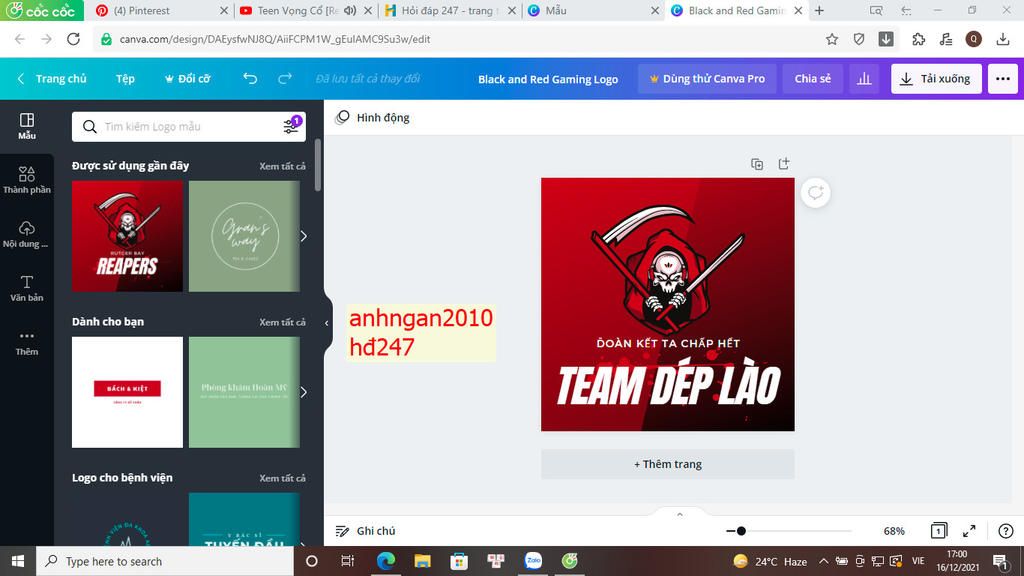This screenshot has width=1024, height=576.
Task: Select the Phòng khám green template
Action: (244, 392)
